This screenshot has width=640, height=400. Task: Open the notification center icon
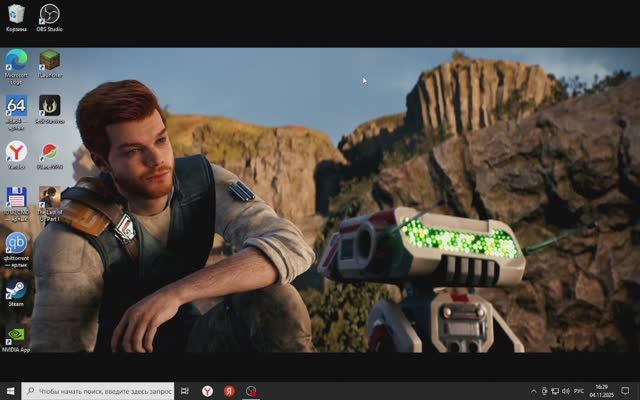pos(625,391)
